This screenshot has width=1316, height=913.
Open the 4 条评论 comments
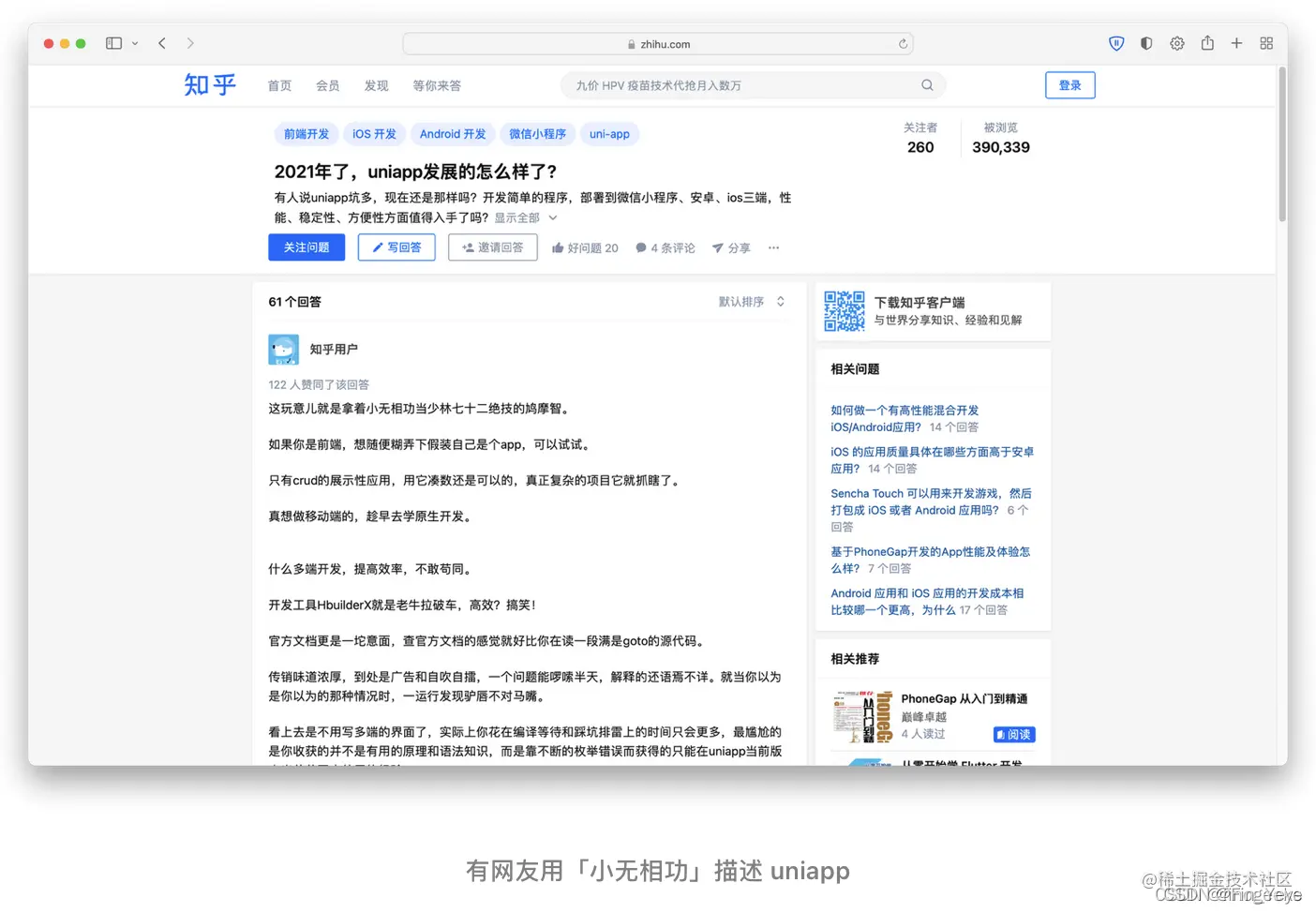(x=665, y=248)
